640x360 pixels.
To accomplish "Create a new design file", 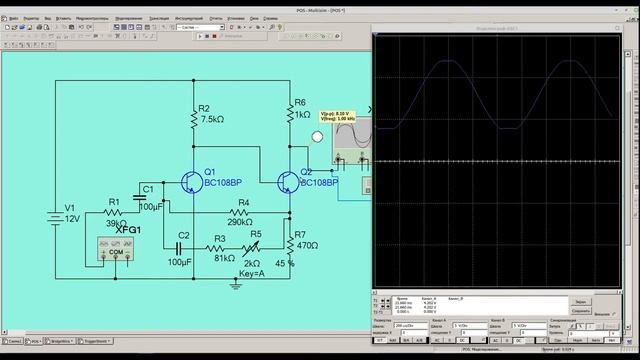I will click(7, 27).
